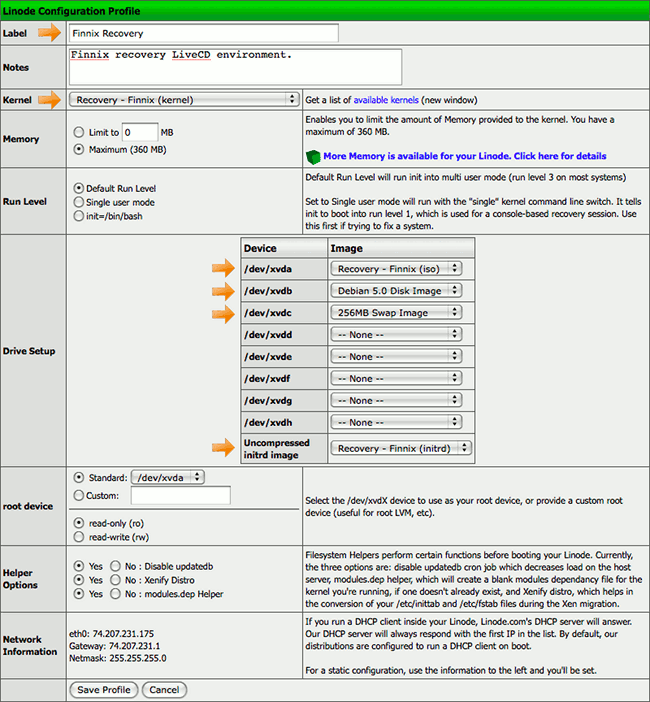Set root device to read-write (rw)
650x702 pixels.
(79, 537)
